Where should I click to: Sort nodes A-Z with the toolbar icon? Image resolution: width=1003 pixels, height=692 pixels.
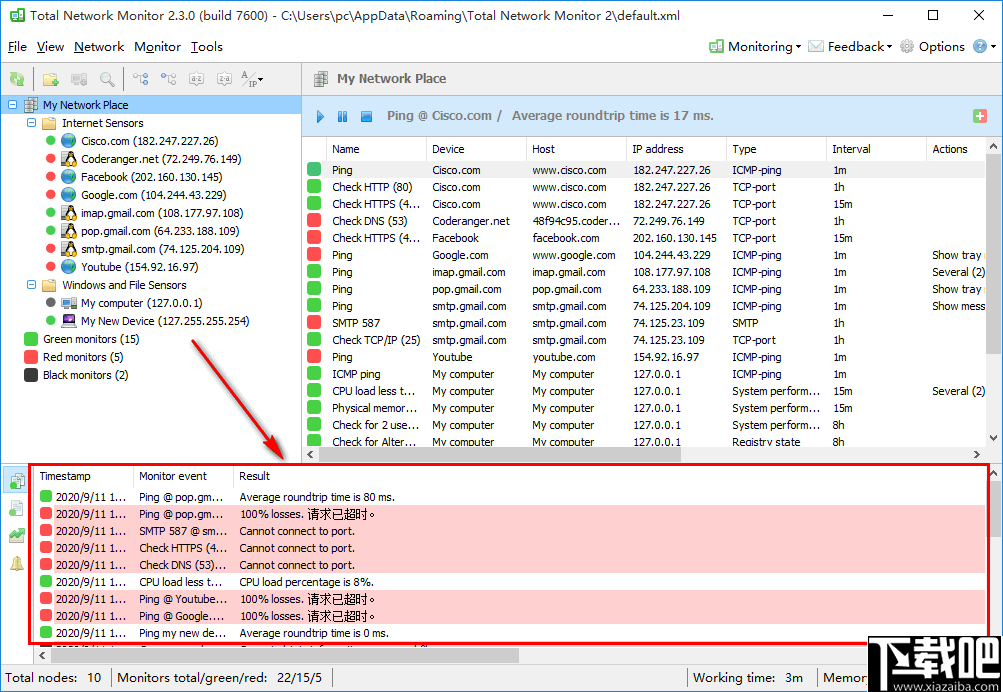point(196,79)
